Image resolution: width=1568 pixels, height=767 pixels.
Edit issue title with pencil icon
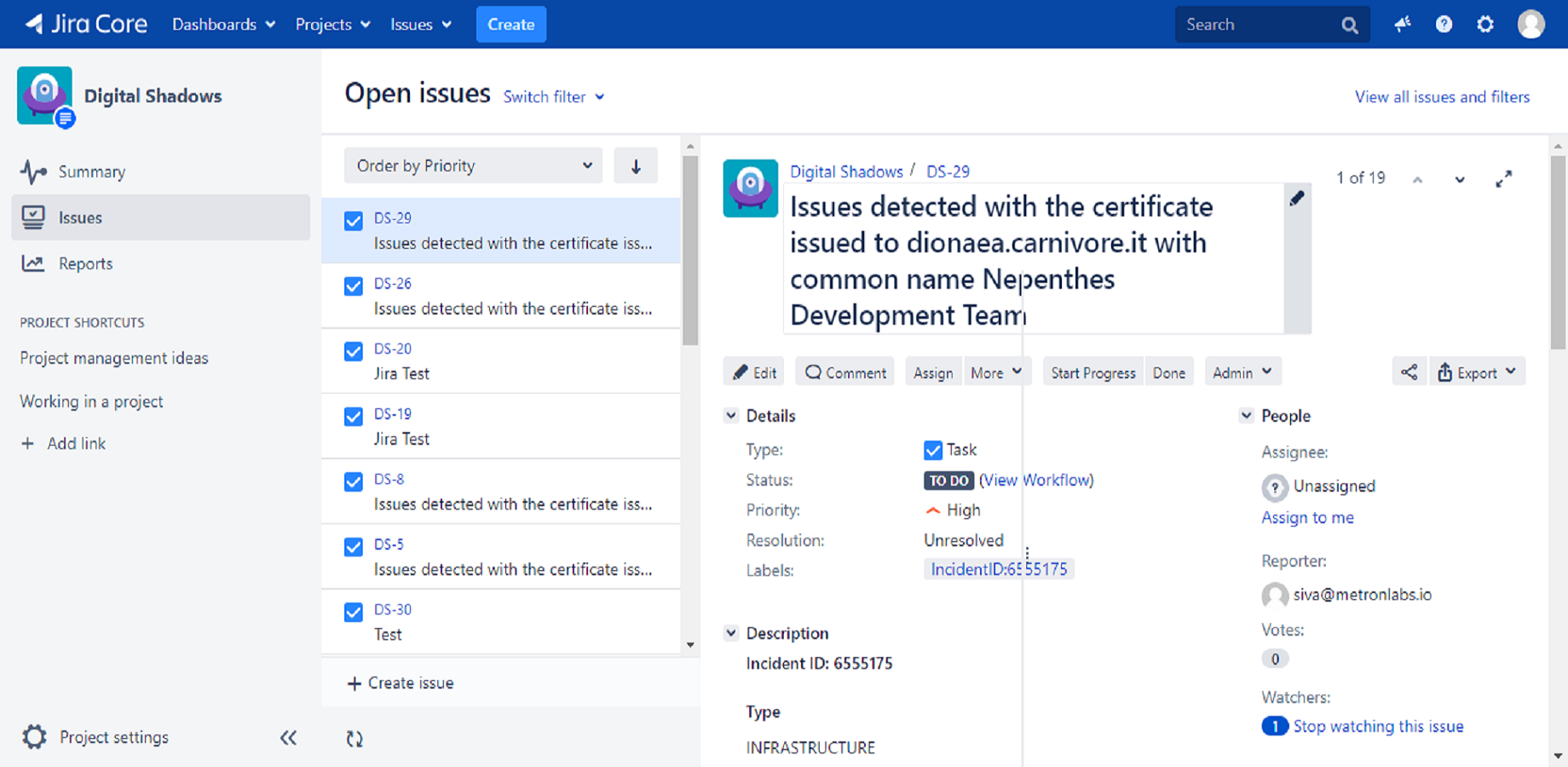pos(1297,199)
